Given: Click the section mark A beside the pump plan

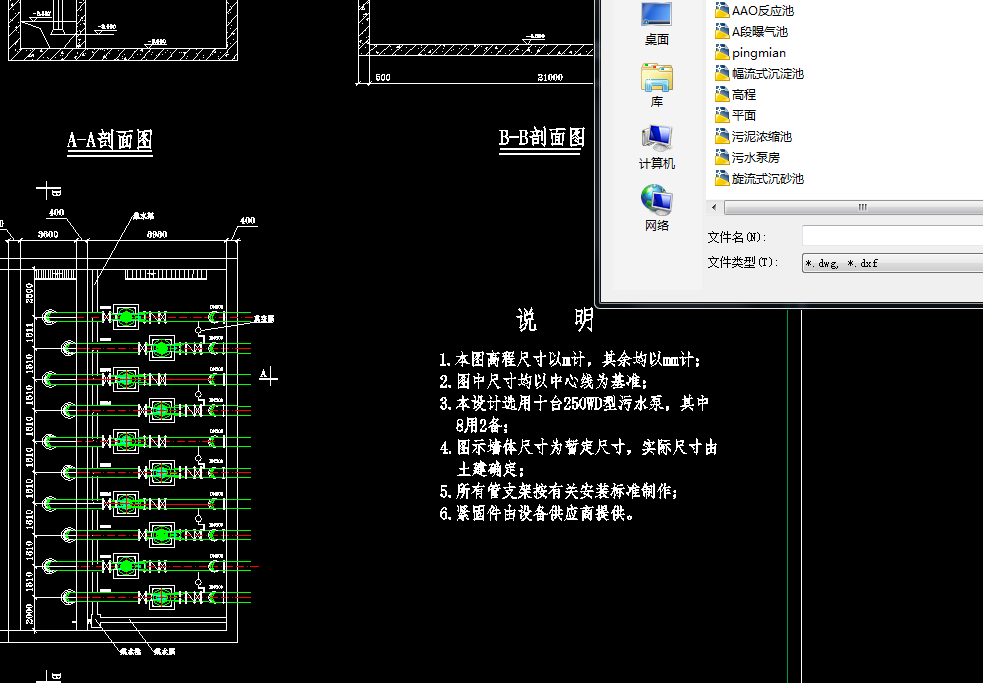Looking at the screenshot, I should (268, 376).
